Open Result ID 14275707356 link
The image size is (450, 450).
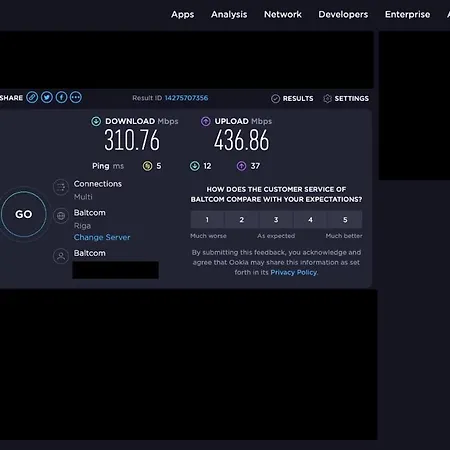[186, 98]
